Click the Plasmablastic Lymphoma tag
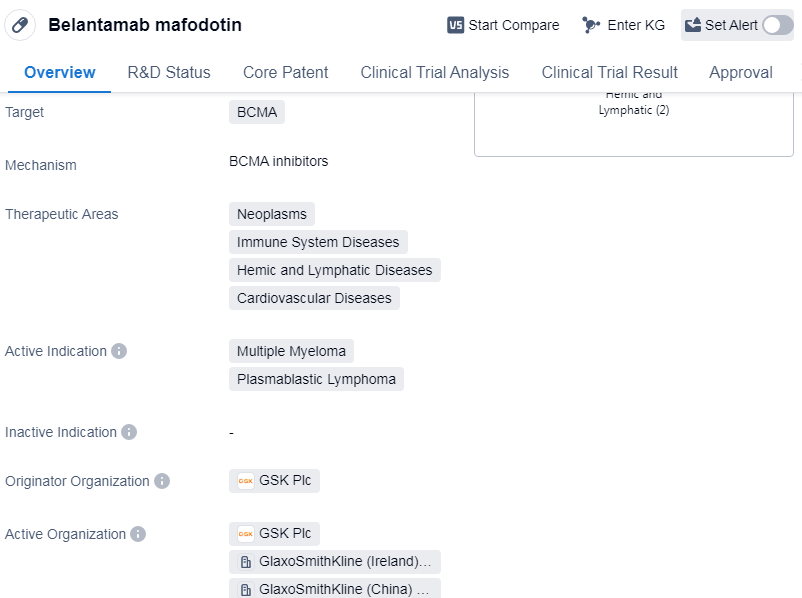 (316, 379)
